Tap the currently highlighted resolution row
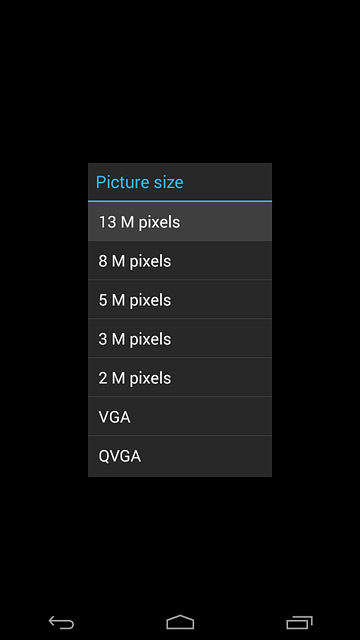The width and height of the screenshot is (360, 640). point(180,222)
